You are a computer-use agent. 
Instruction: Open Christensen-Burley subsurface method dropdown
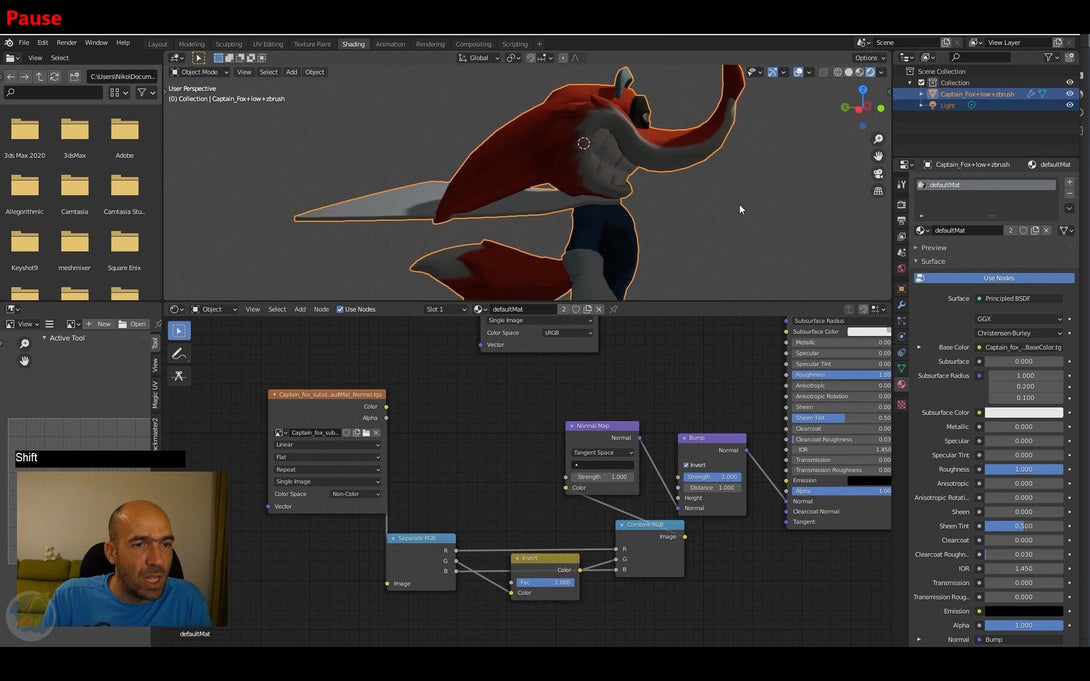[1019, 333]
